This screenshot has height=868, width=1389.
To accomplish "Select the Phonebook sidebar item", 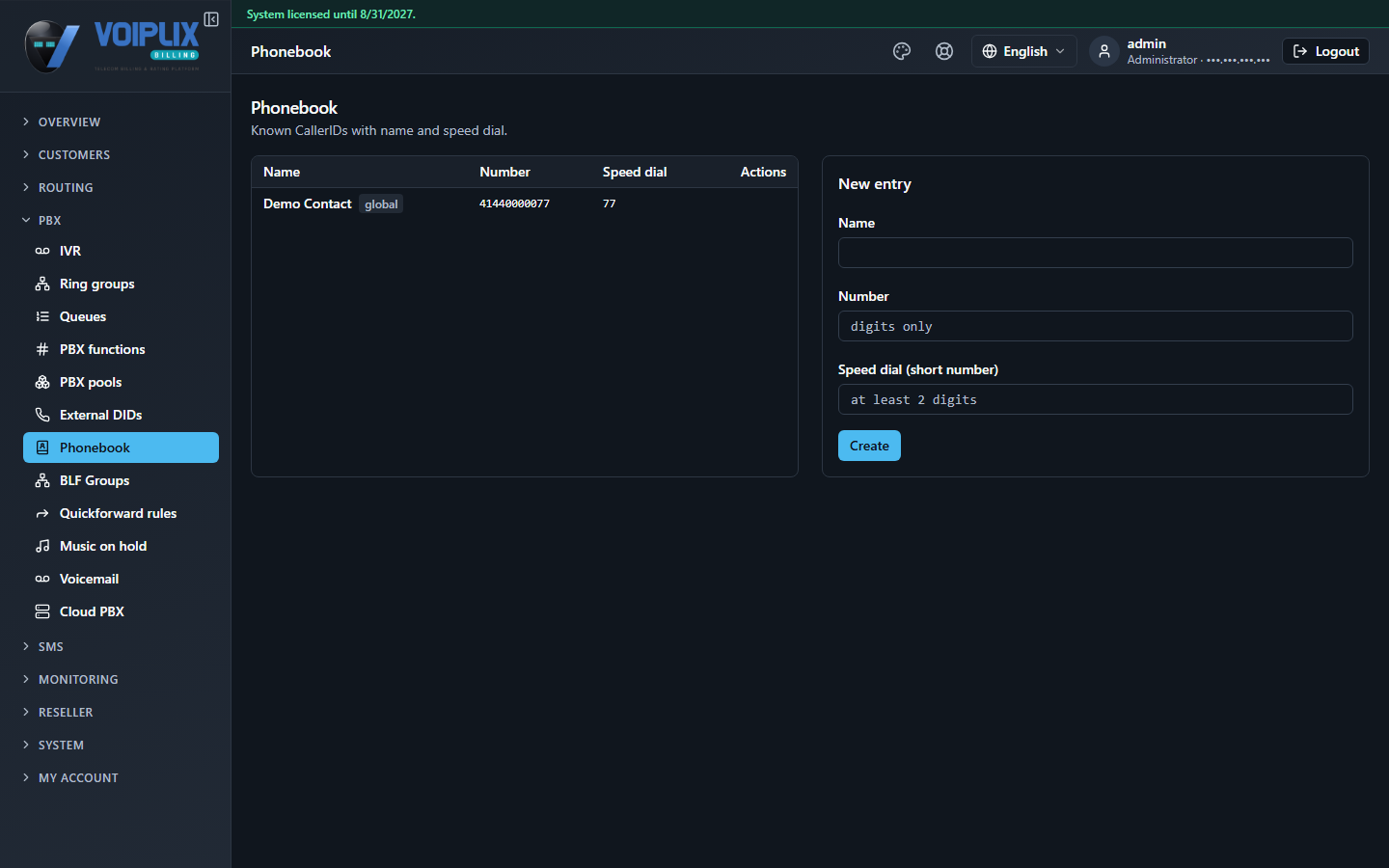I will point(121,448).
